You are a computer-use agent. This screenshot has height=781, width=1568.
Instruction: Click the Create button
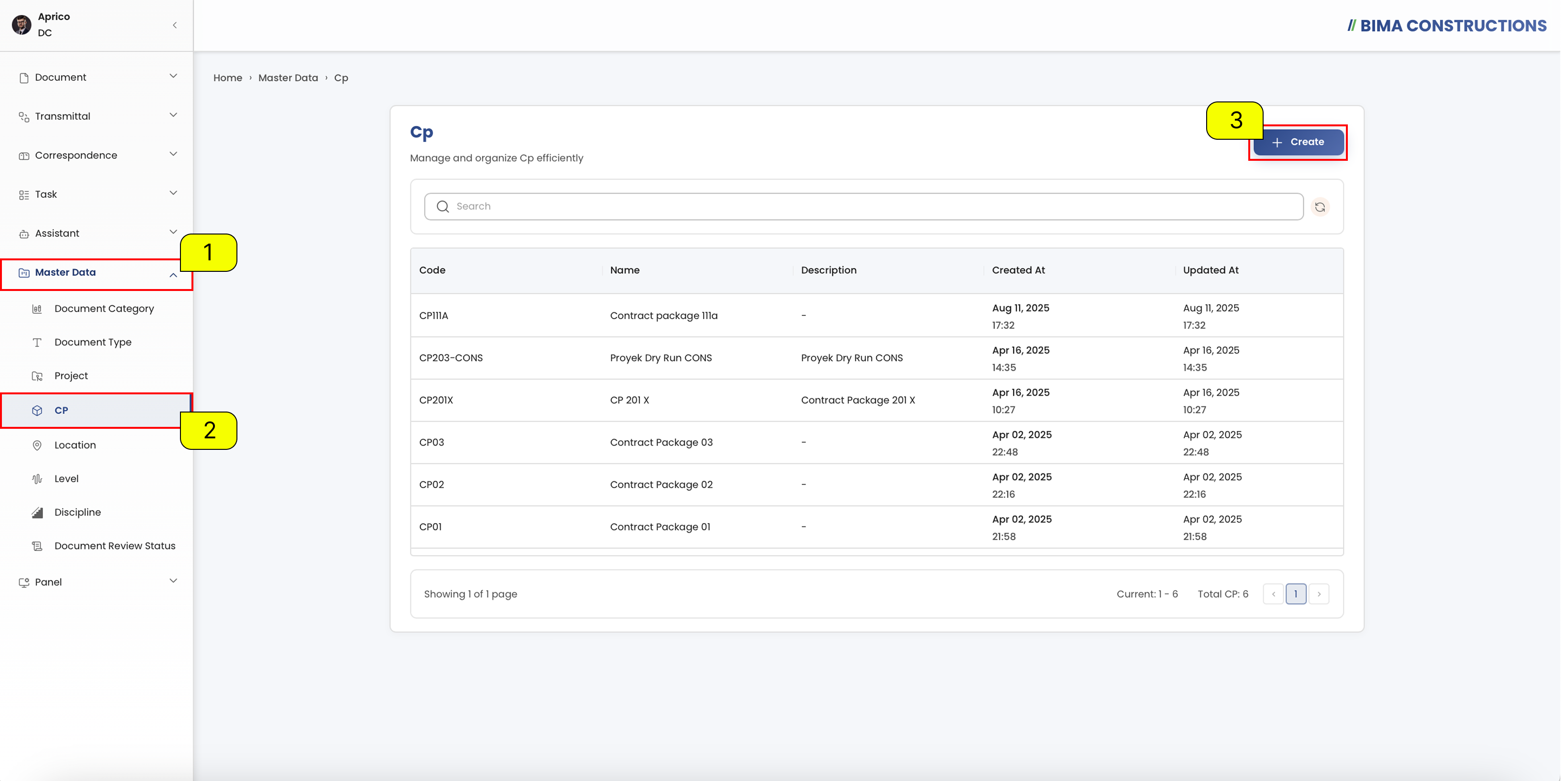pos(1299,142)
